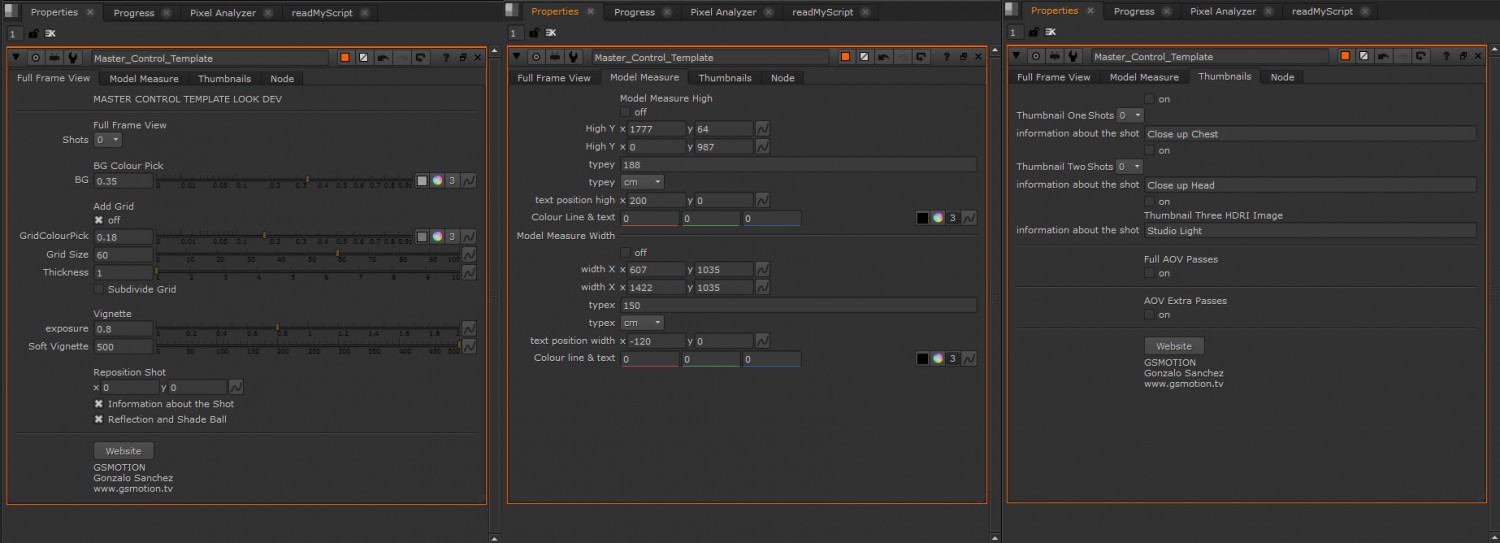Click the Close up Chest information field
The image size is (1500, 543).
(1310, 134)
